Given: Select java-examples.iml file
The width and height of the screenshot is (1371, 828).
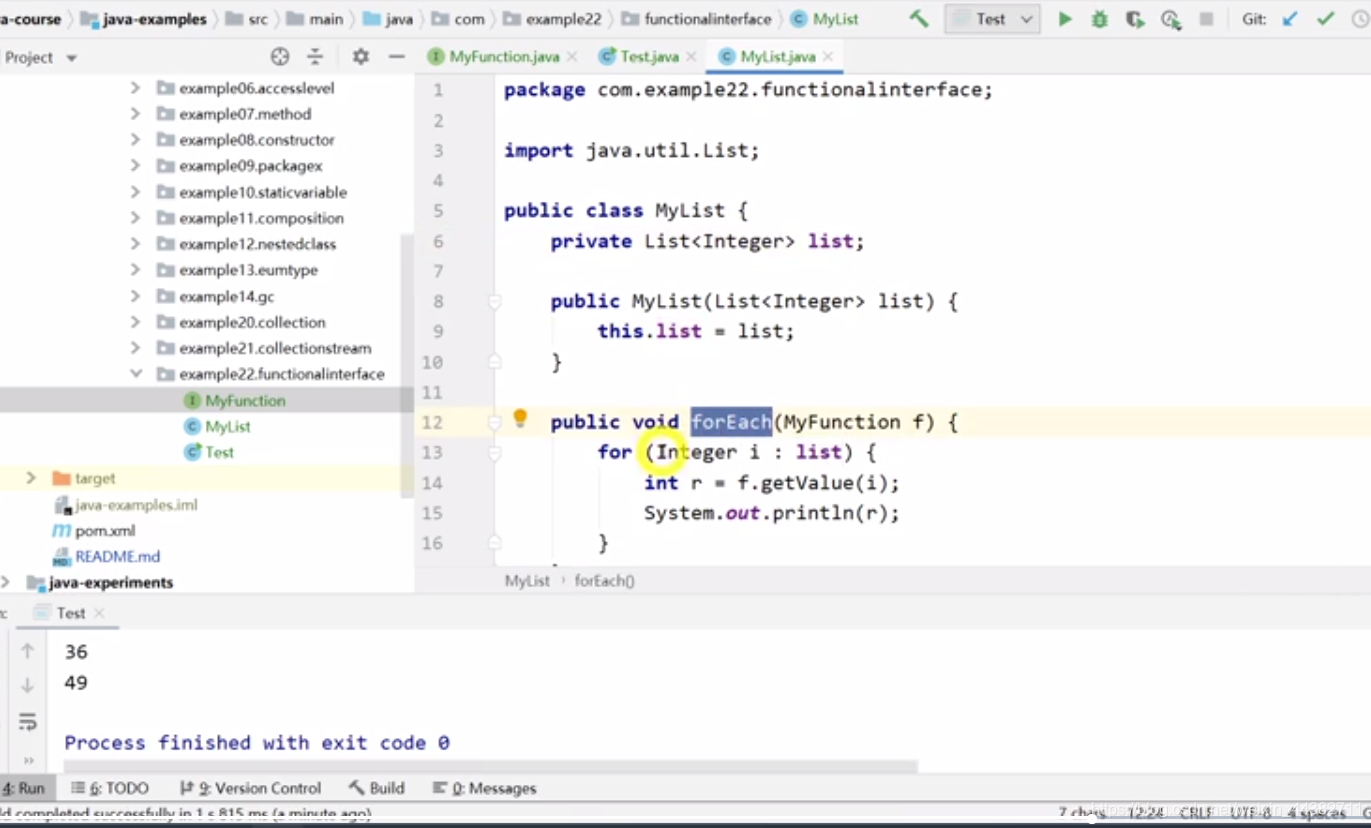Looking at the screenshot, I should click(136, 504).
